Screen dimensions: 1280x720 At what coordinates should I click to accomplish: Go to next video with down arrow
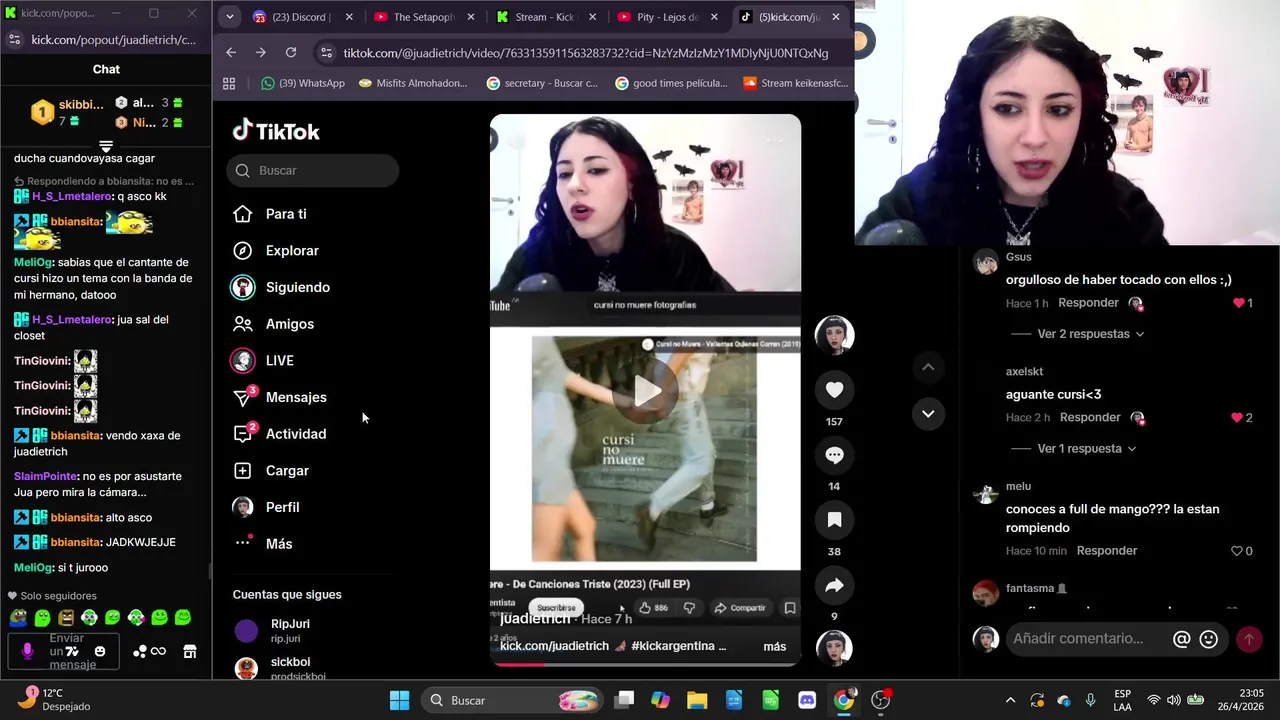928,413
